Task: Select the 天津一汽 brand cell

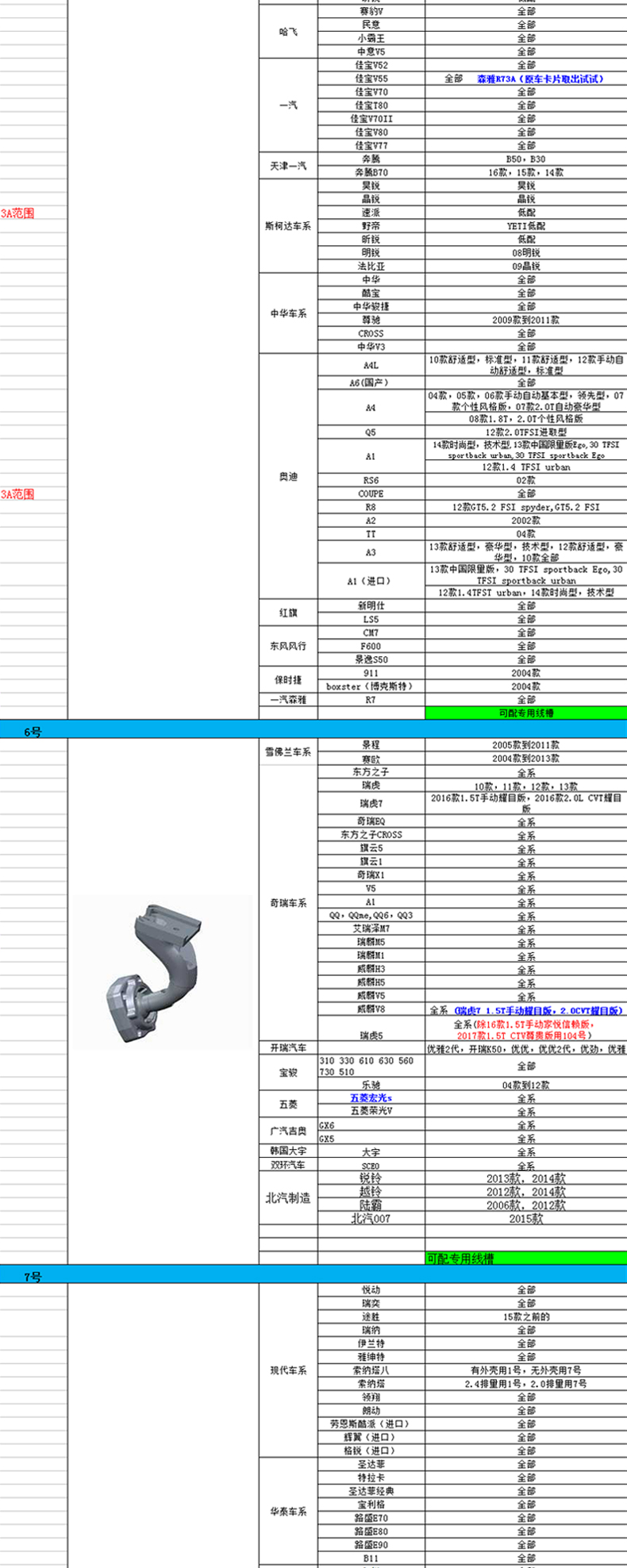Action: click(289, 166)
